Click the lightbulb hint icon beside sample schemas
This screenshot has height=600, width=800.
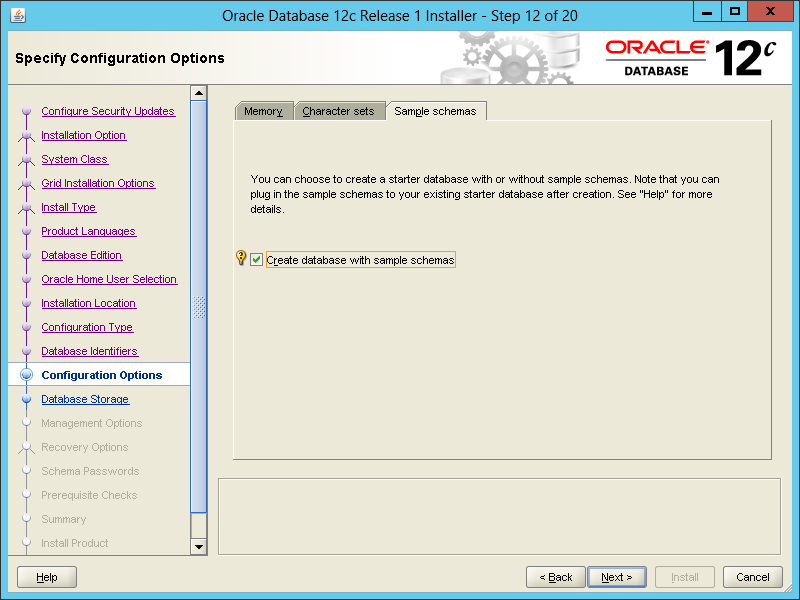click(241, 258)
